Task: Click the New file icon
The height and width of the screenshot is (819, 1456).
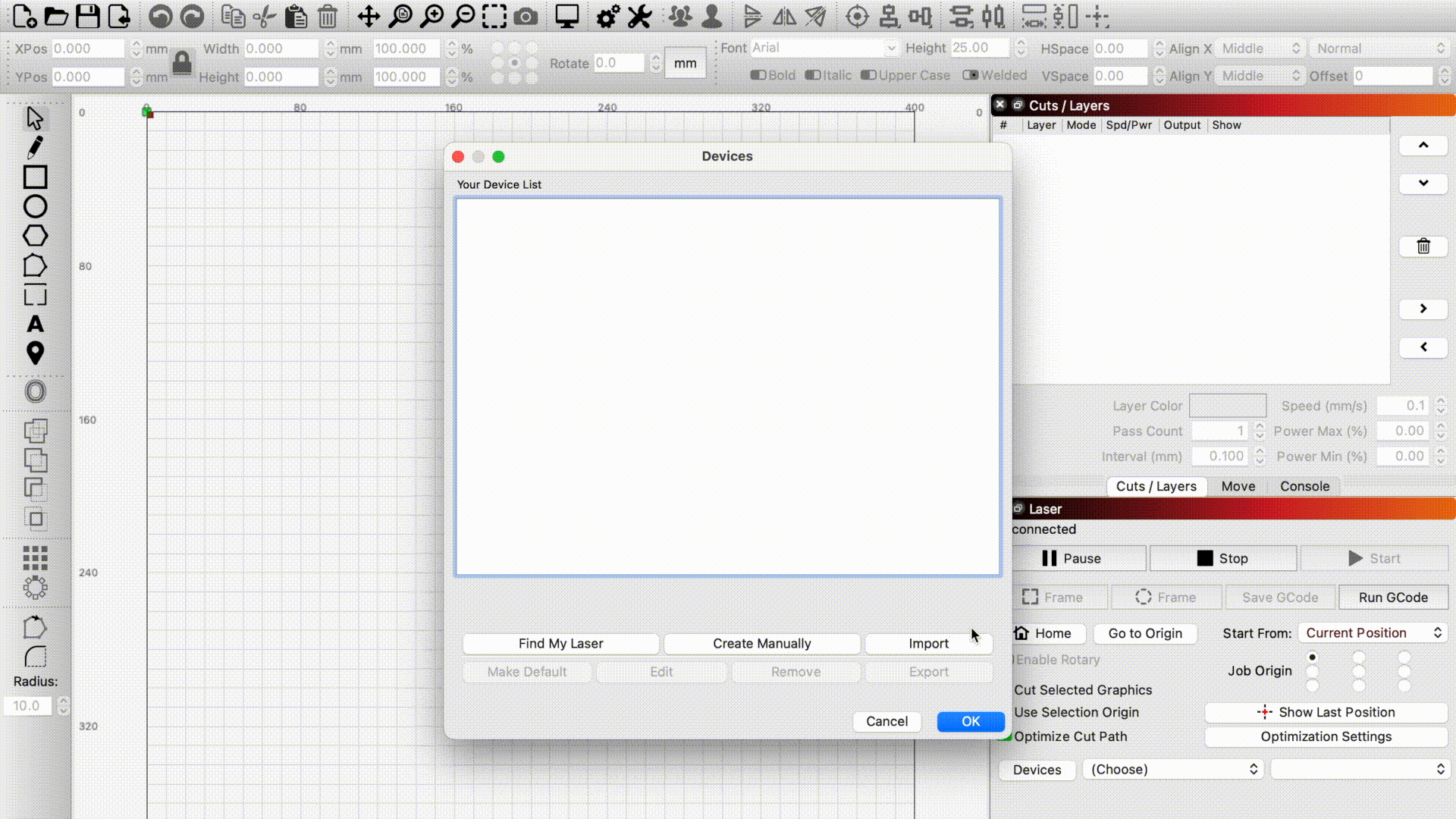Action: coord(24,16)
